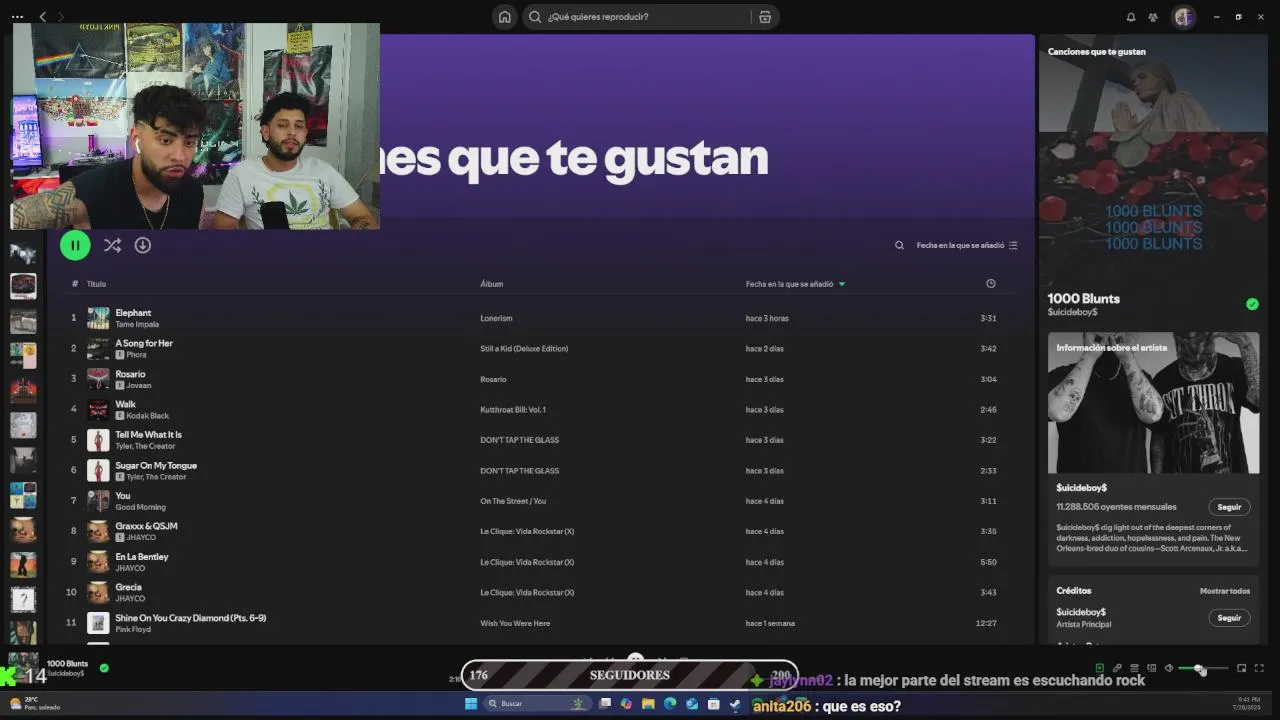Open 'Información sobre el artista' card image
Viewport: 1280px width, 720px height.
(1153, 403)
